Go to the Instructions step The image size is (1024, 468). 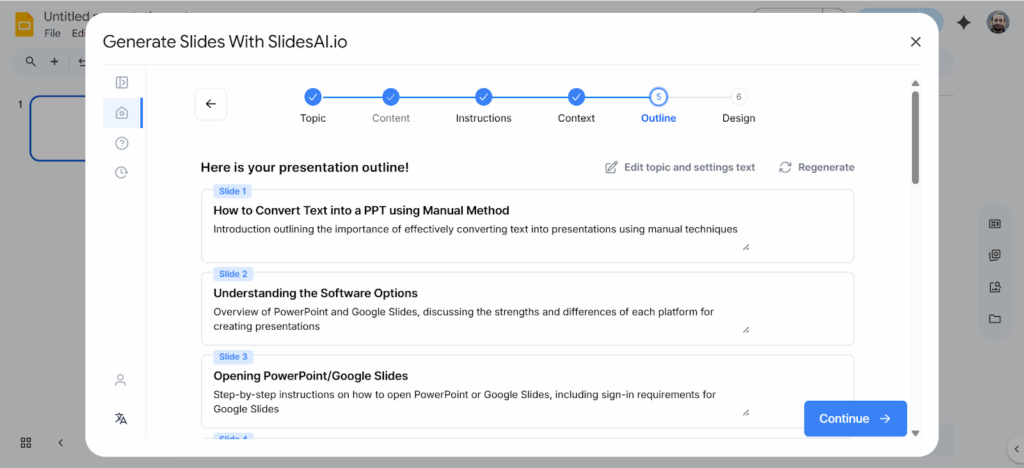point(484,97)
